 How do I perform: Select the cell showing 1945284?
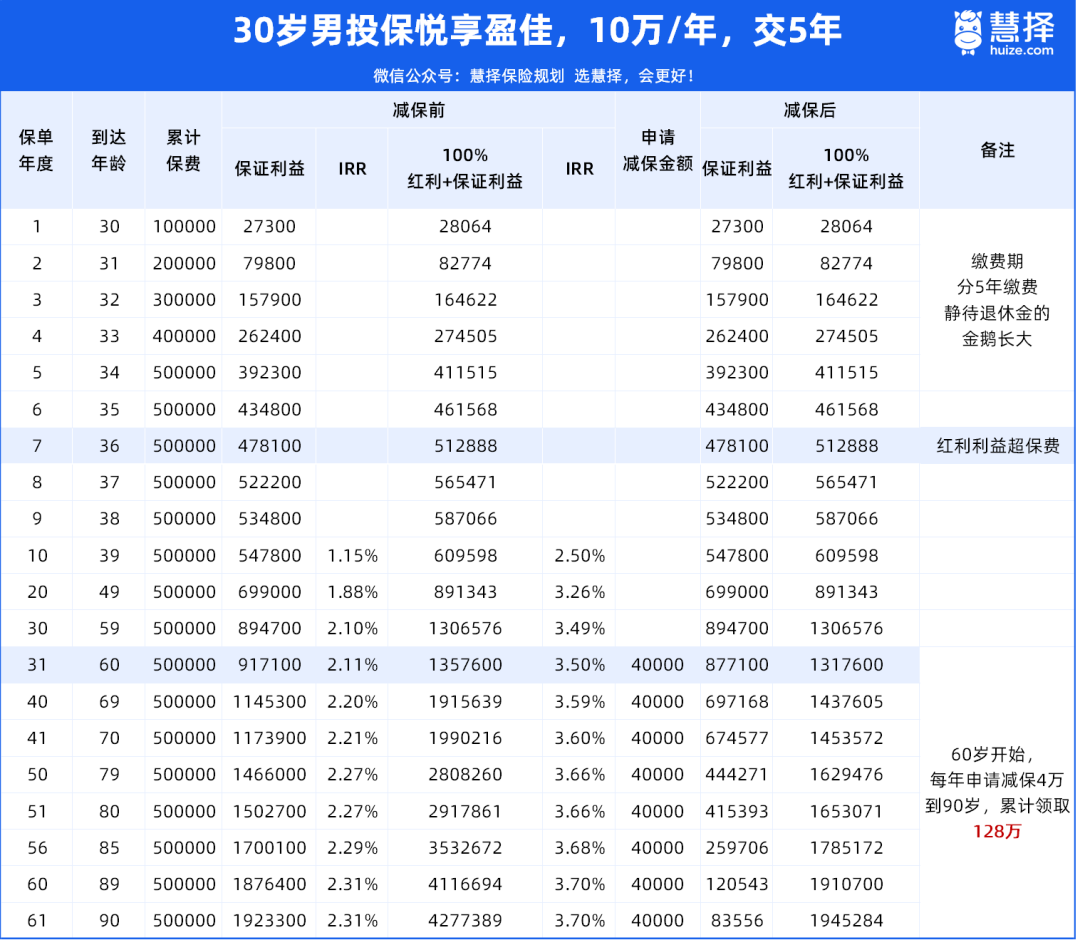pyautogui.click(x=846, y=921)
